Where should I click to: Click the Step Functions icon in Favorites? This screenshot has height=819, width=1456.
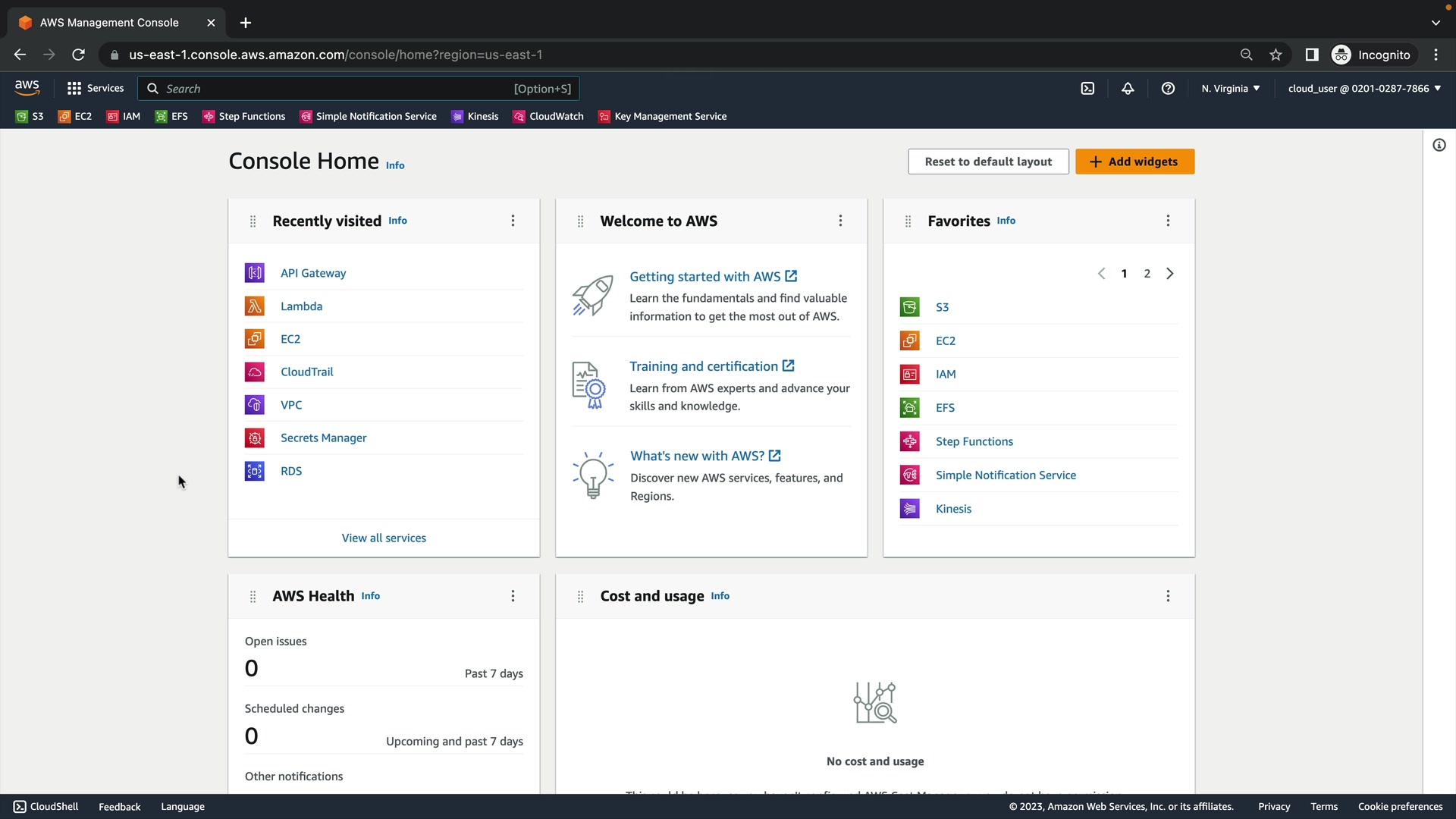pos(910,441)
